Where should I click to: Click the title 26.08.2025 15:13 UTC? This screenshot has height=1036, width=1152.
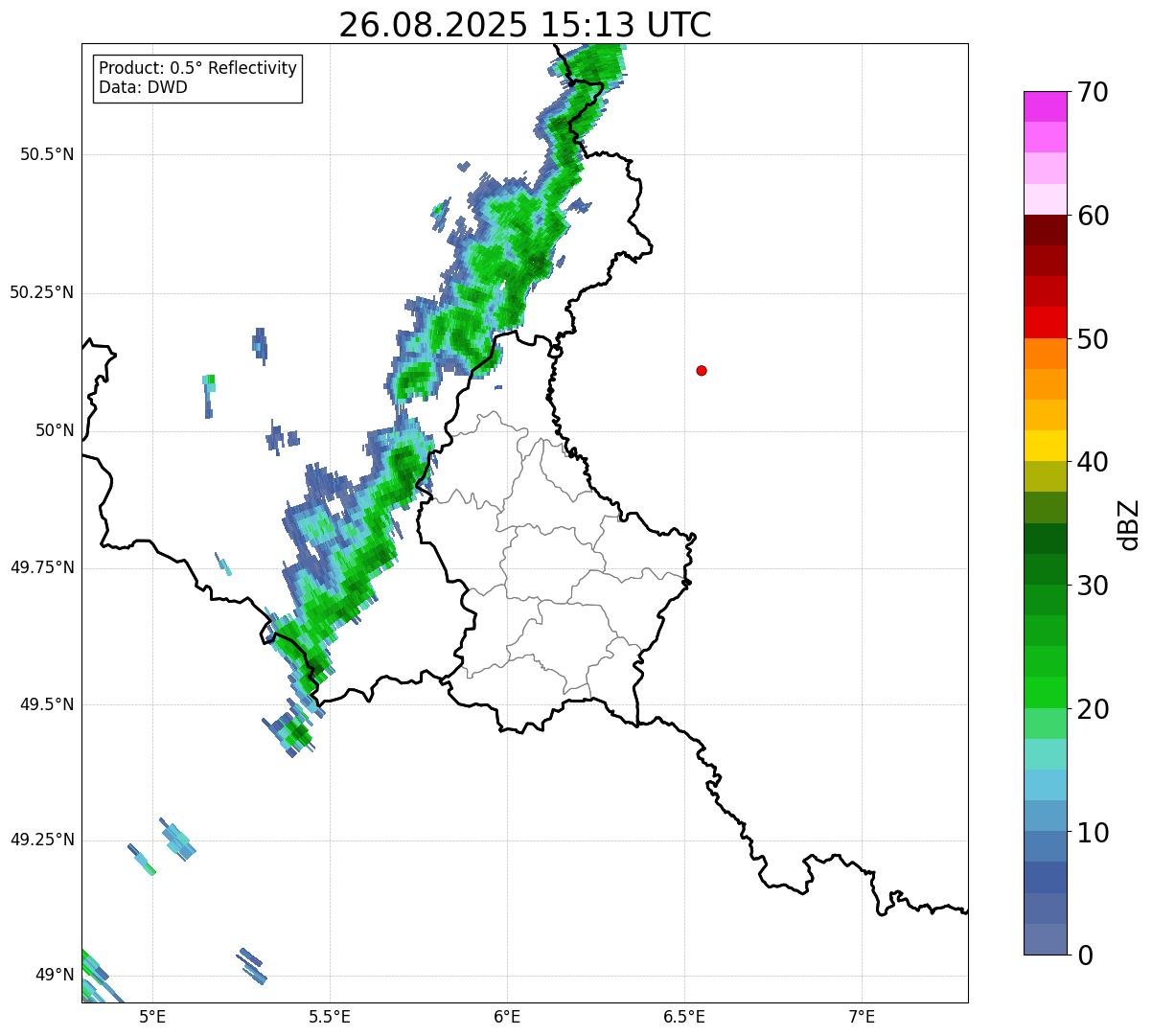pyautogui.click(x=525, y=25)
